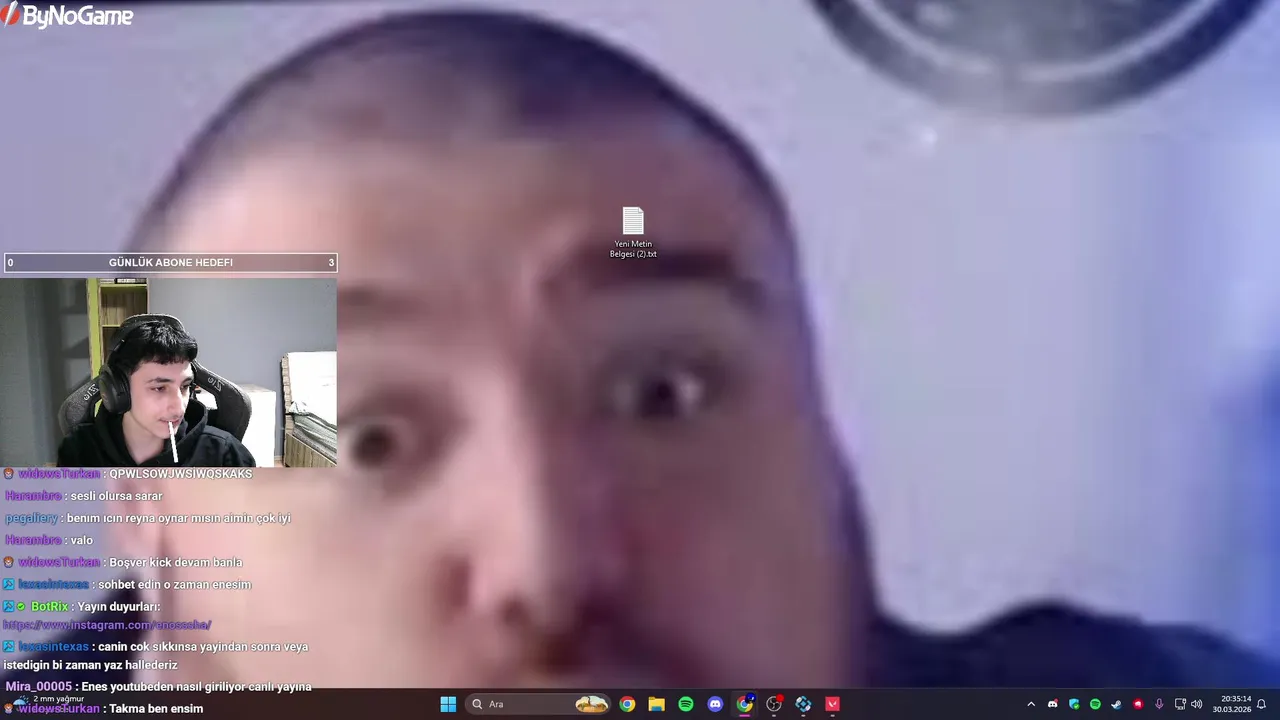Viewport: 1280px width, 720px height.
Task: Open Discord from the taskbar
Action: (x=715, y=704)
